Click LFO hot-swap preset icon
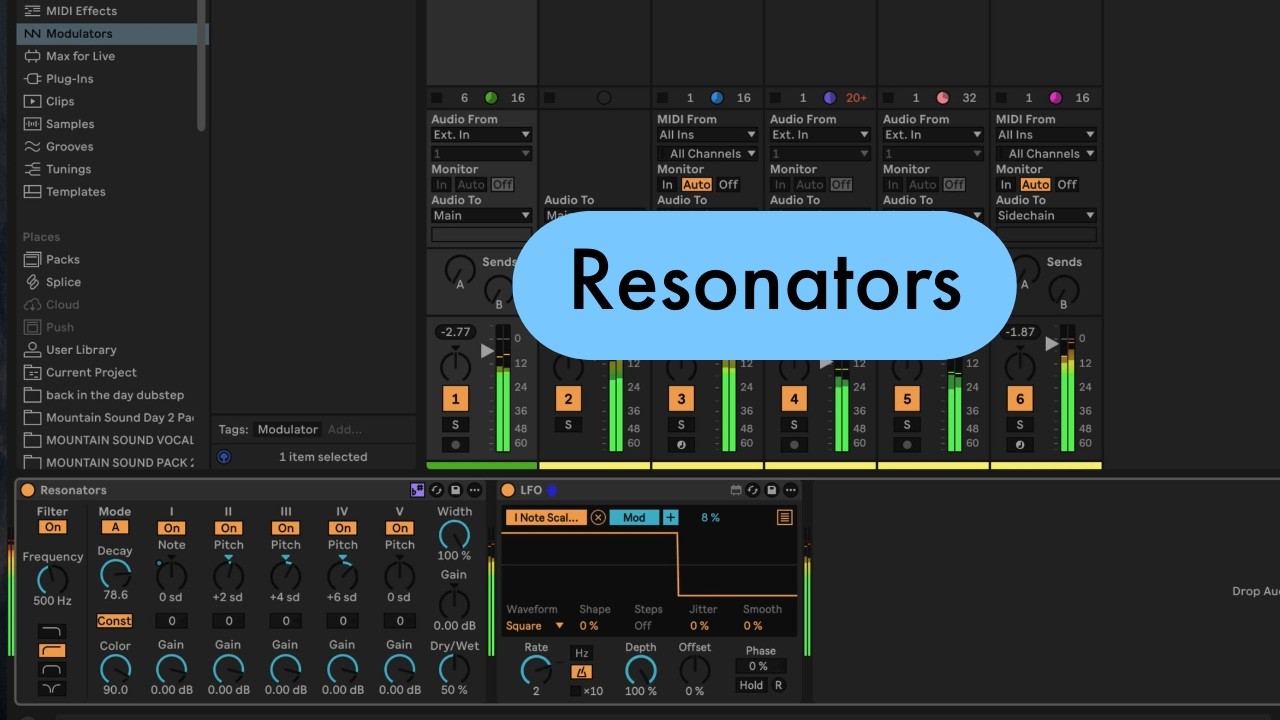This screenshot has width=1280, height=720. click(753, 490)
